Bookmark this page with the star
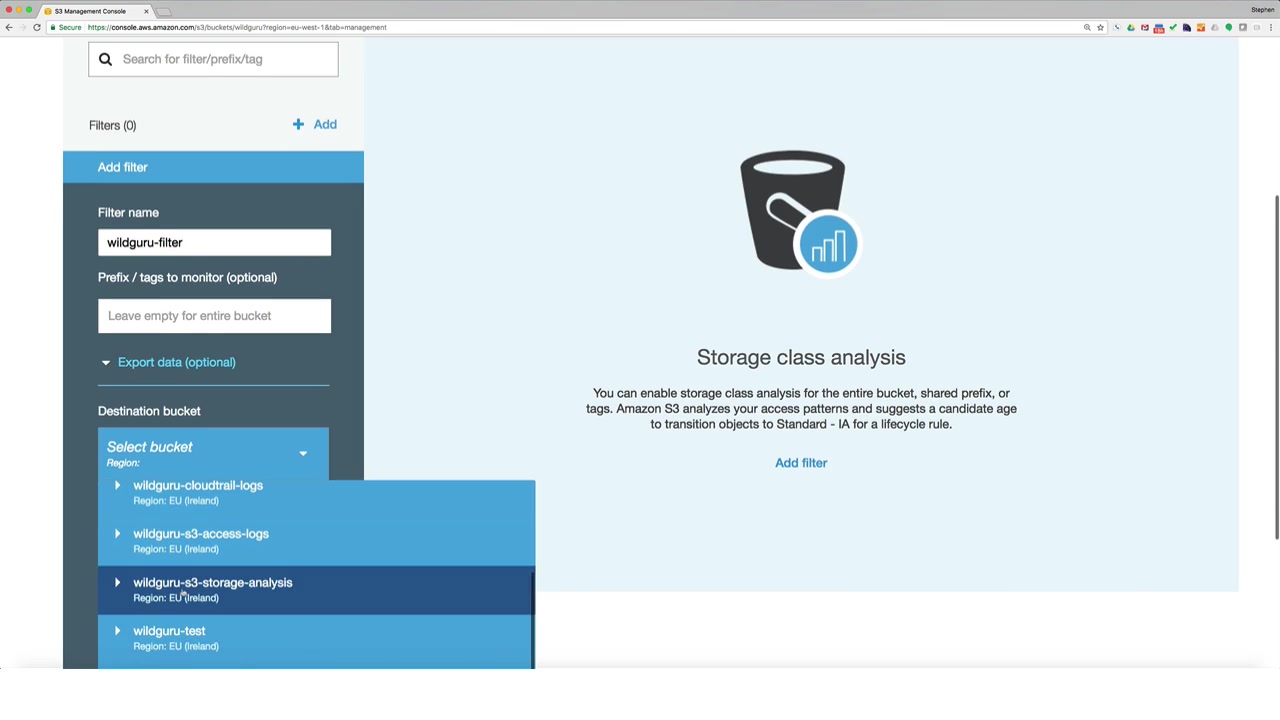Viewport: 1280px width, 720px height. click(x=1100, y=27)
